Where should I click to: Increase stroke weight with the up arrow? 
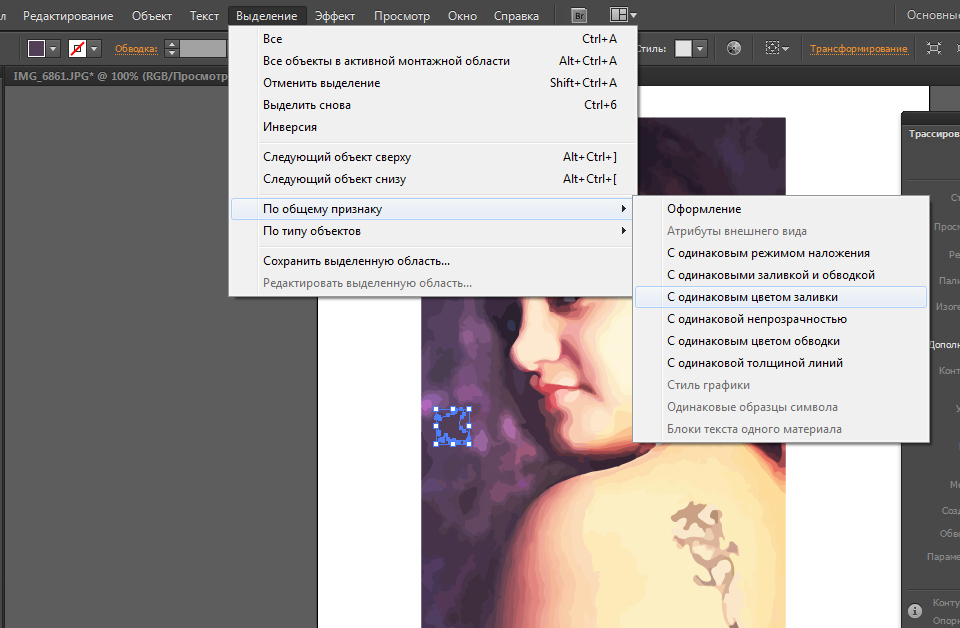172,44
